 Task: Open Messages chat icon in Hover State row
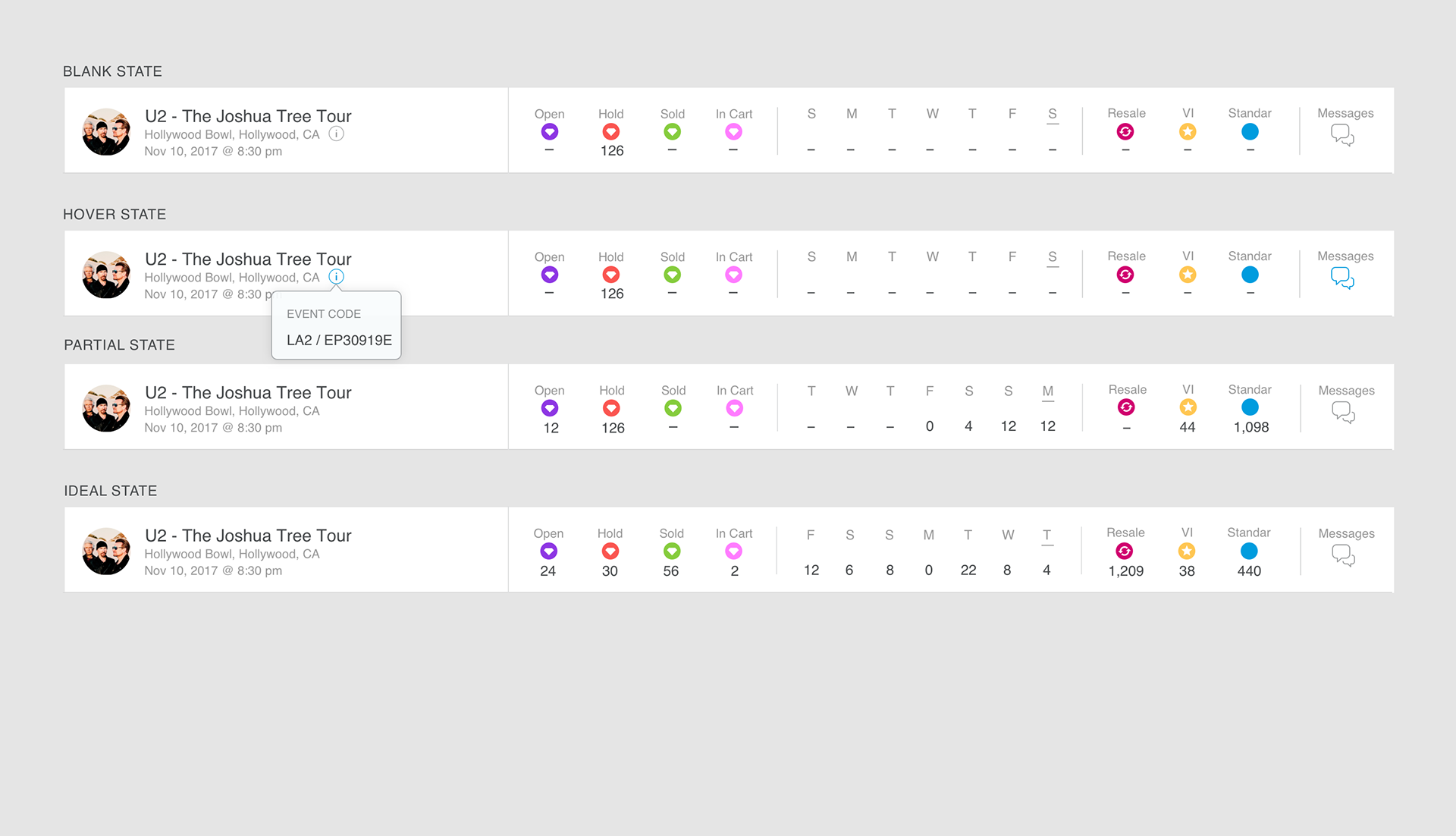1342,278
